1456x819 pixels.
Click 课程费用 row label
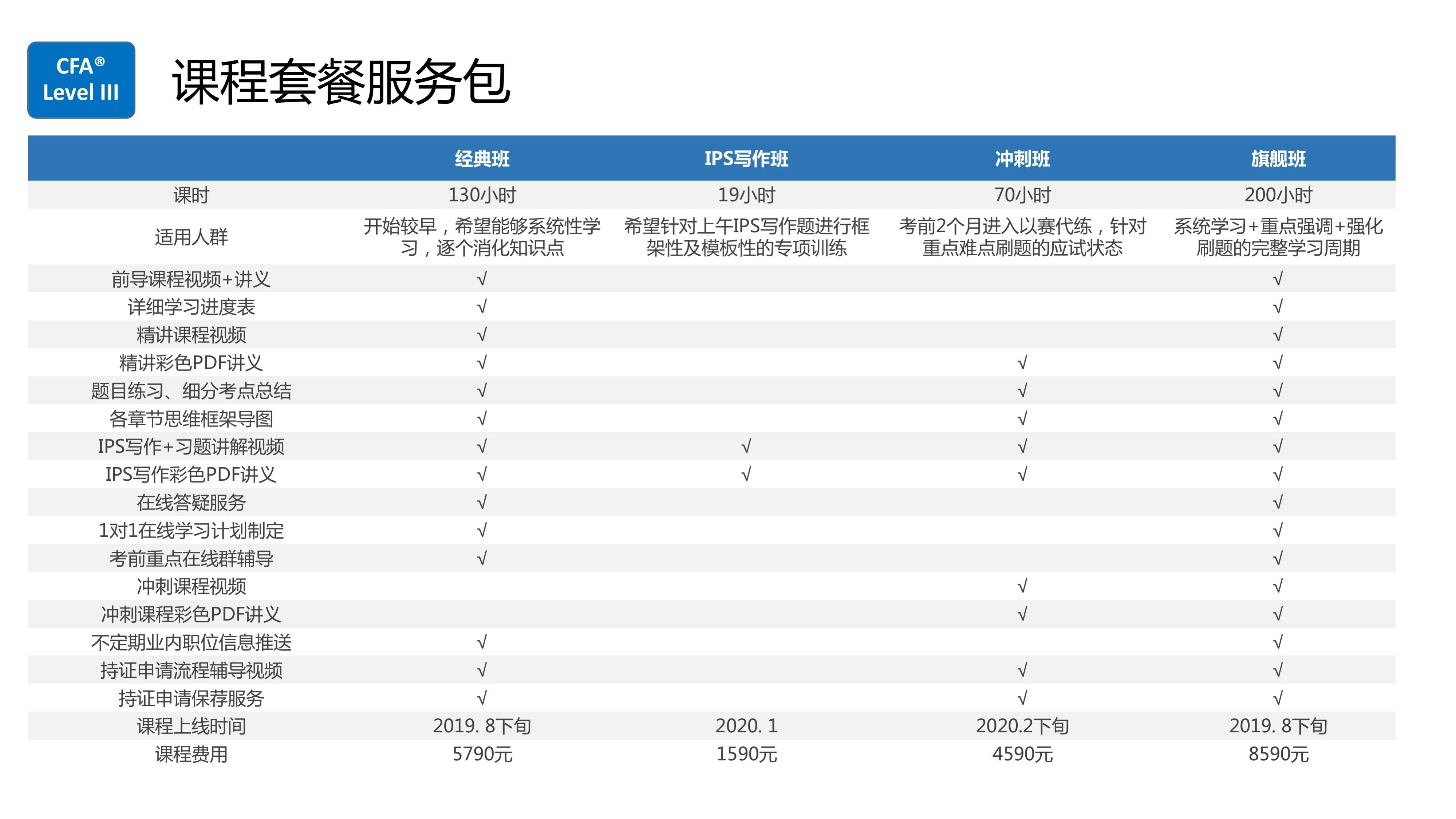click(191, 754)
